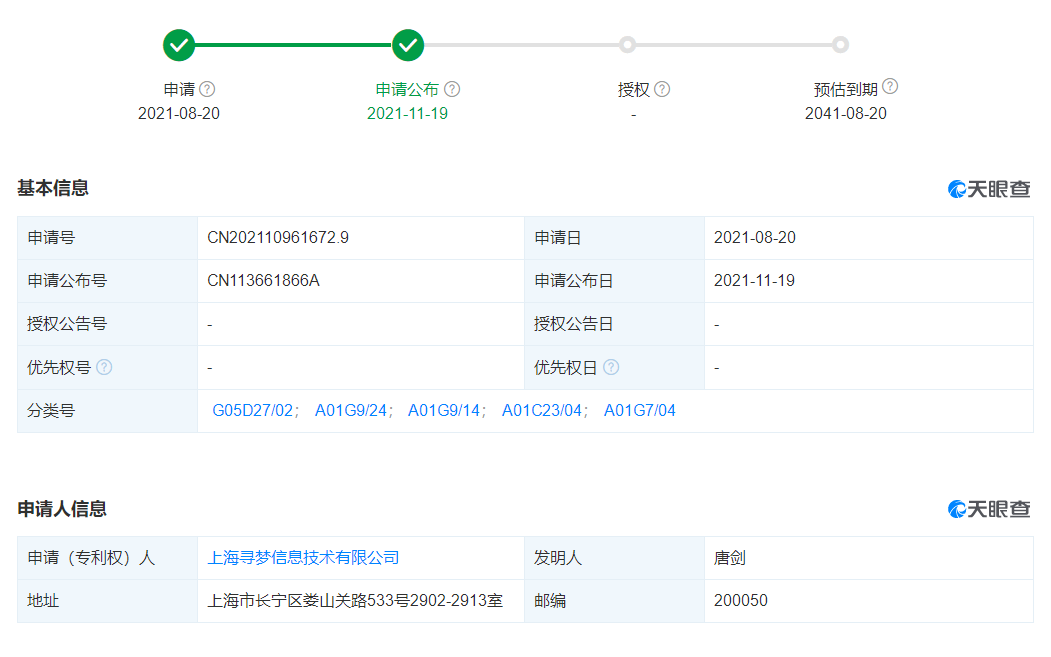Screen dimensions: 1051x657
Task: Click the 申请（专利权）人 row label
Action: tap(91, 558)
